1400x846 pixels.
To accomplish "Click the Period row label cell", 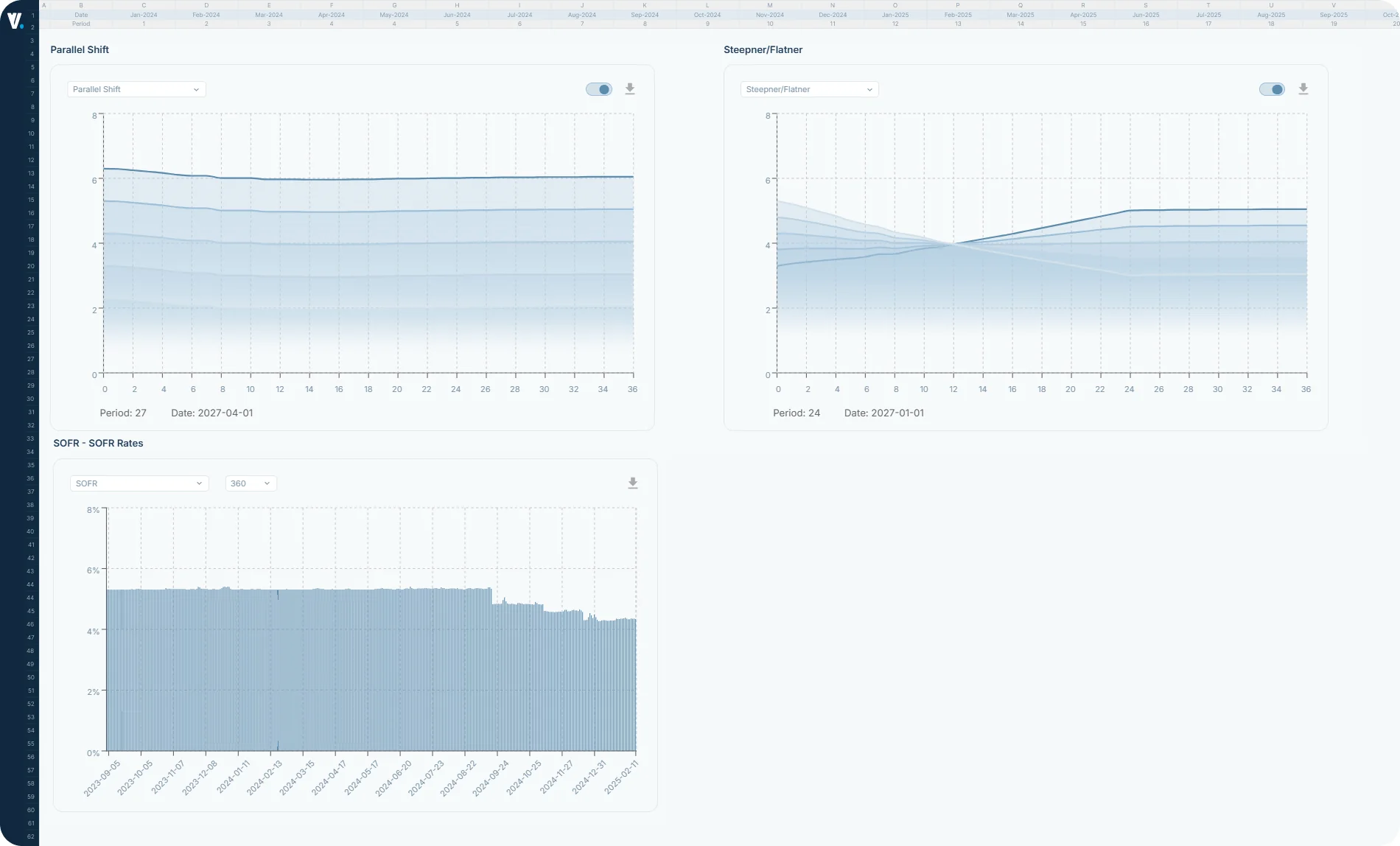I will click(x=81, y=23).
